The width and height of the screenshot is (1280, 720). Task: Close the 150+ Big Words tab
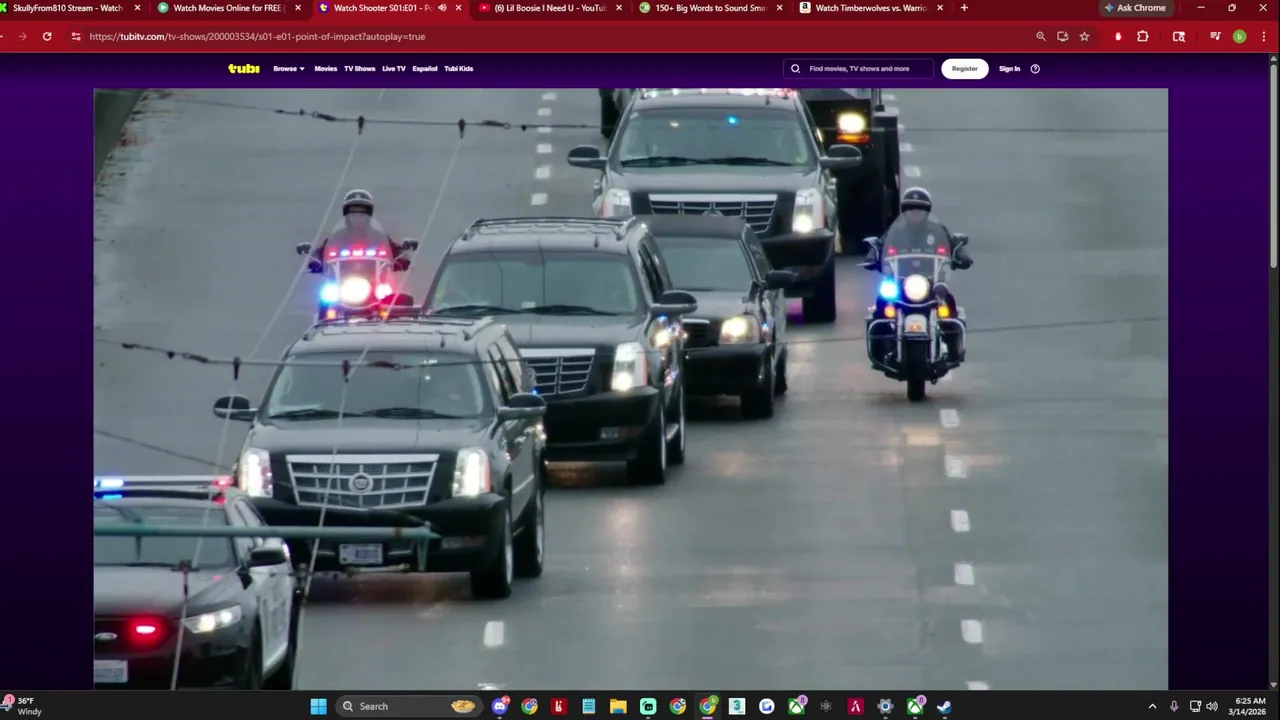tap(779, 8)
